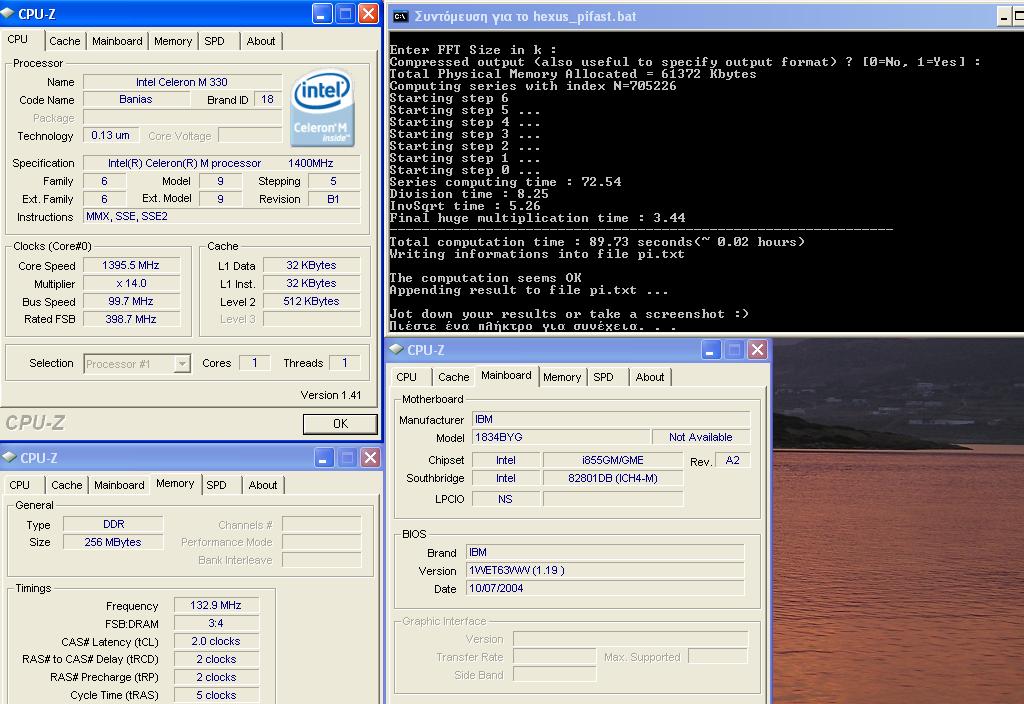
Task: Click Southbridge value 82801DB (ICH4-M)
Action: point(613,478)
